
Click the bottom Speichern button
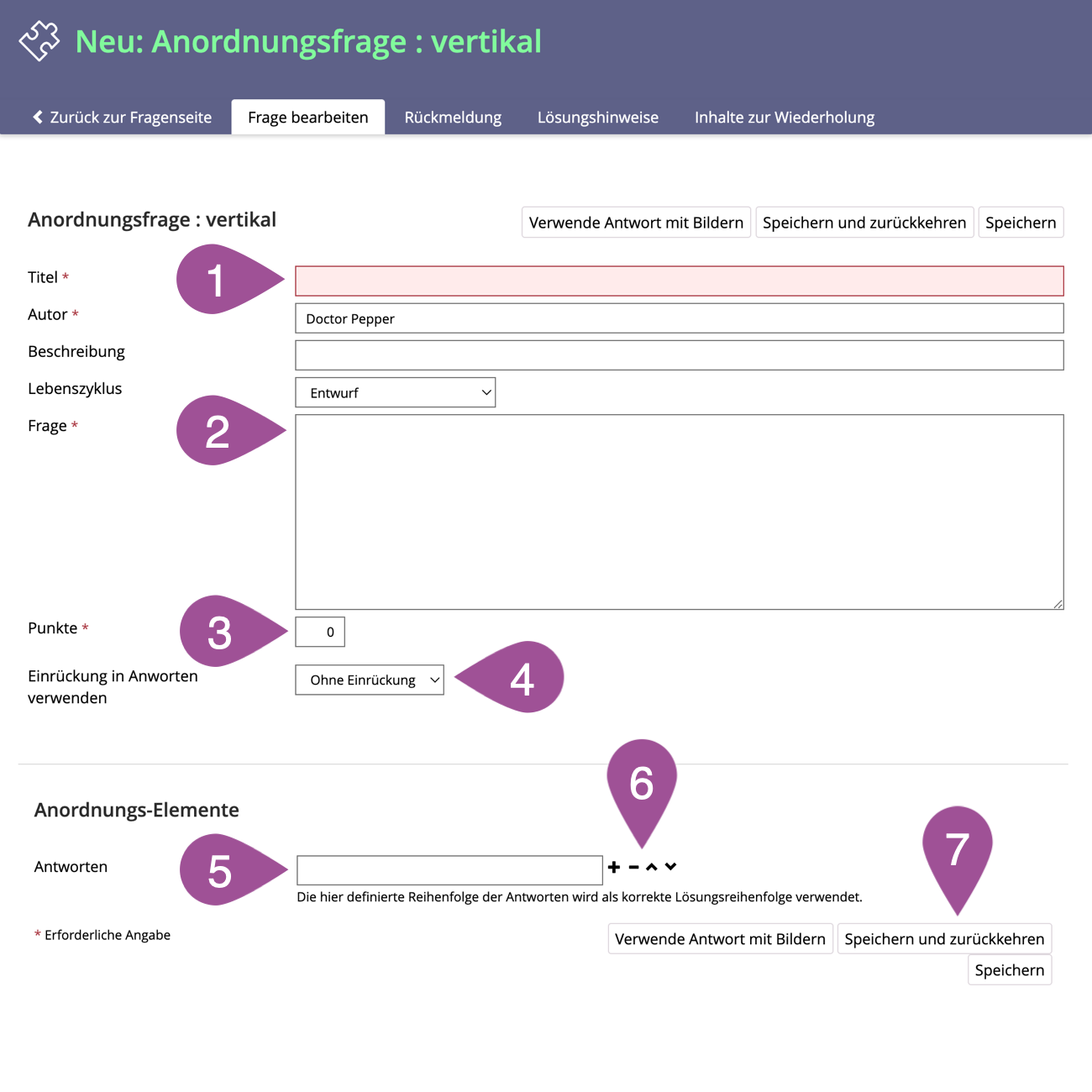(x=1009, y=970)
